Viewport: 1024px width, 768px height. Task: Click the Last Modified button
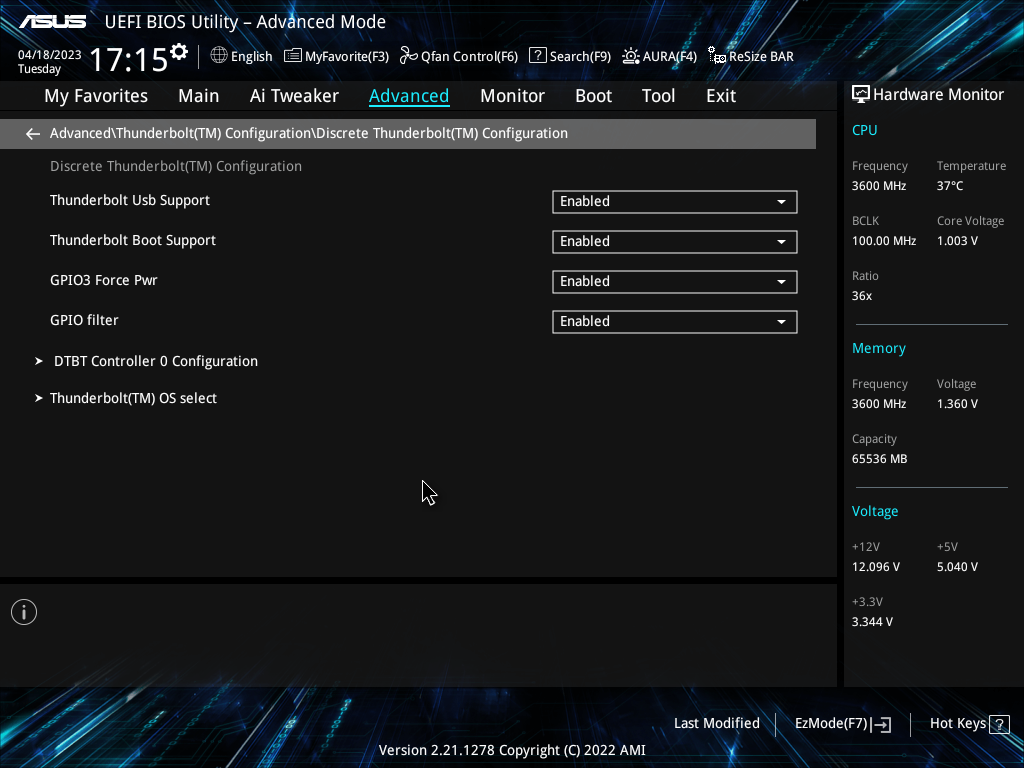(x=716, y=723)
